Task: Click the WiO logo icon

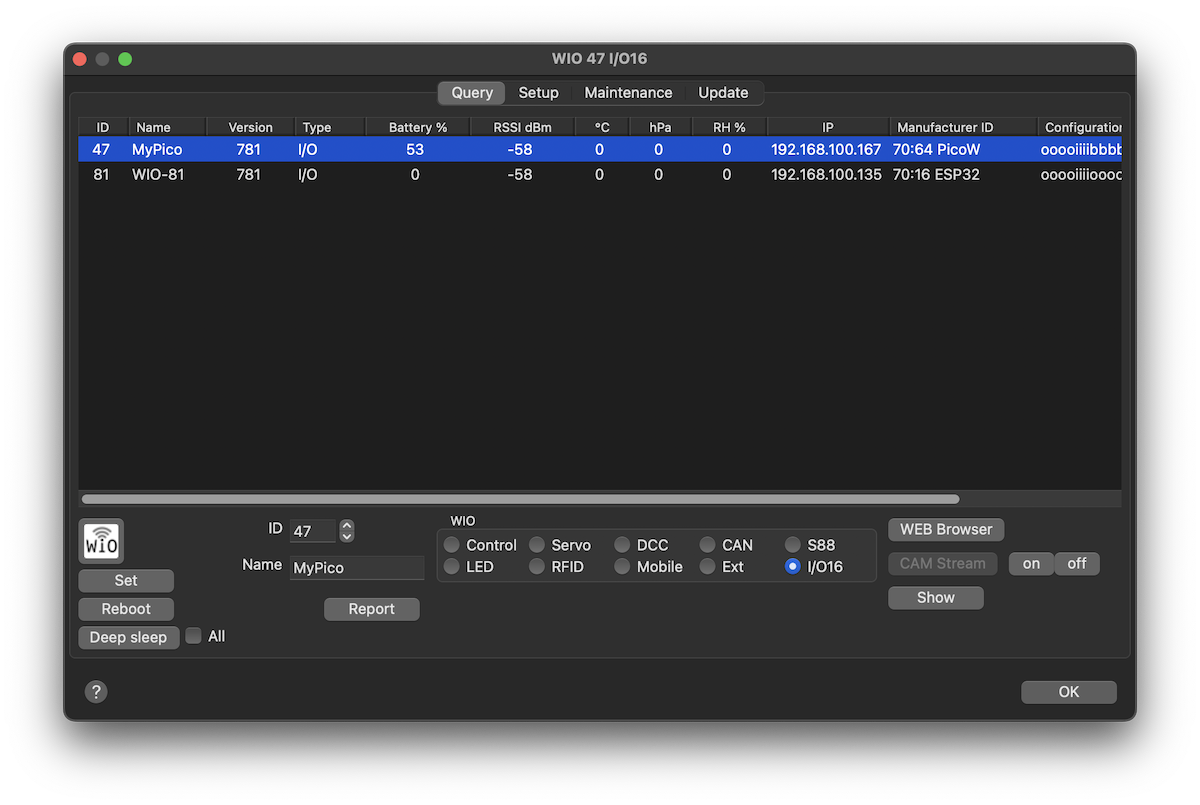Action: pyautogui.click(x=101, y=542)
